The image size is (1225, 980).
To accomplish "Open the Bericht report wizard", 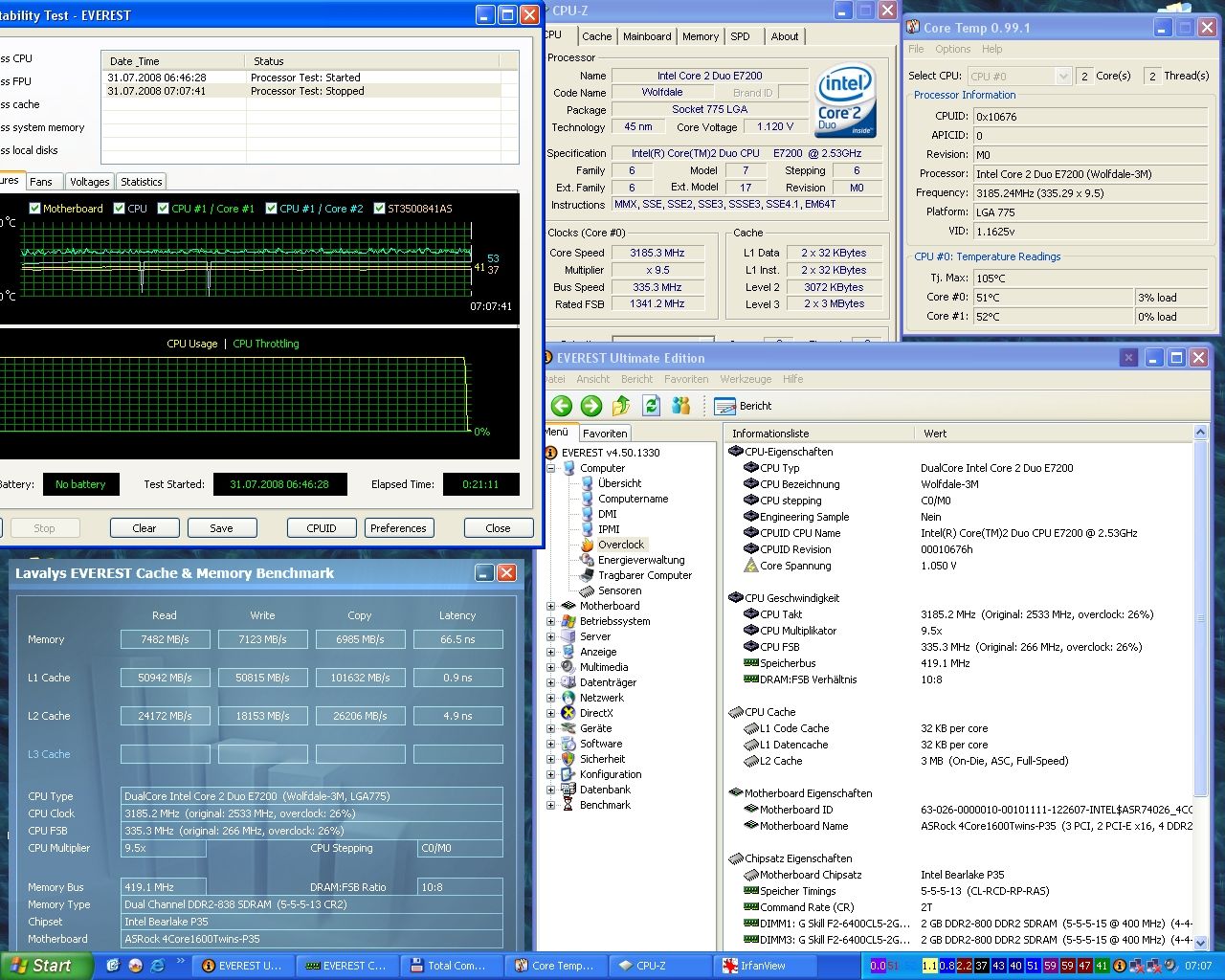I will coord(744,406).
